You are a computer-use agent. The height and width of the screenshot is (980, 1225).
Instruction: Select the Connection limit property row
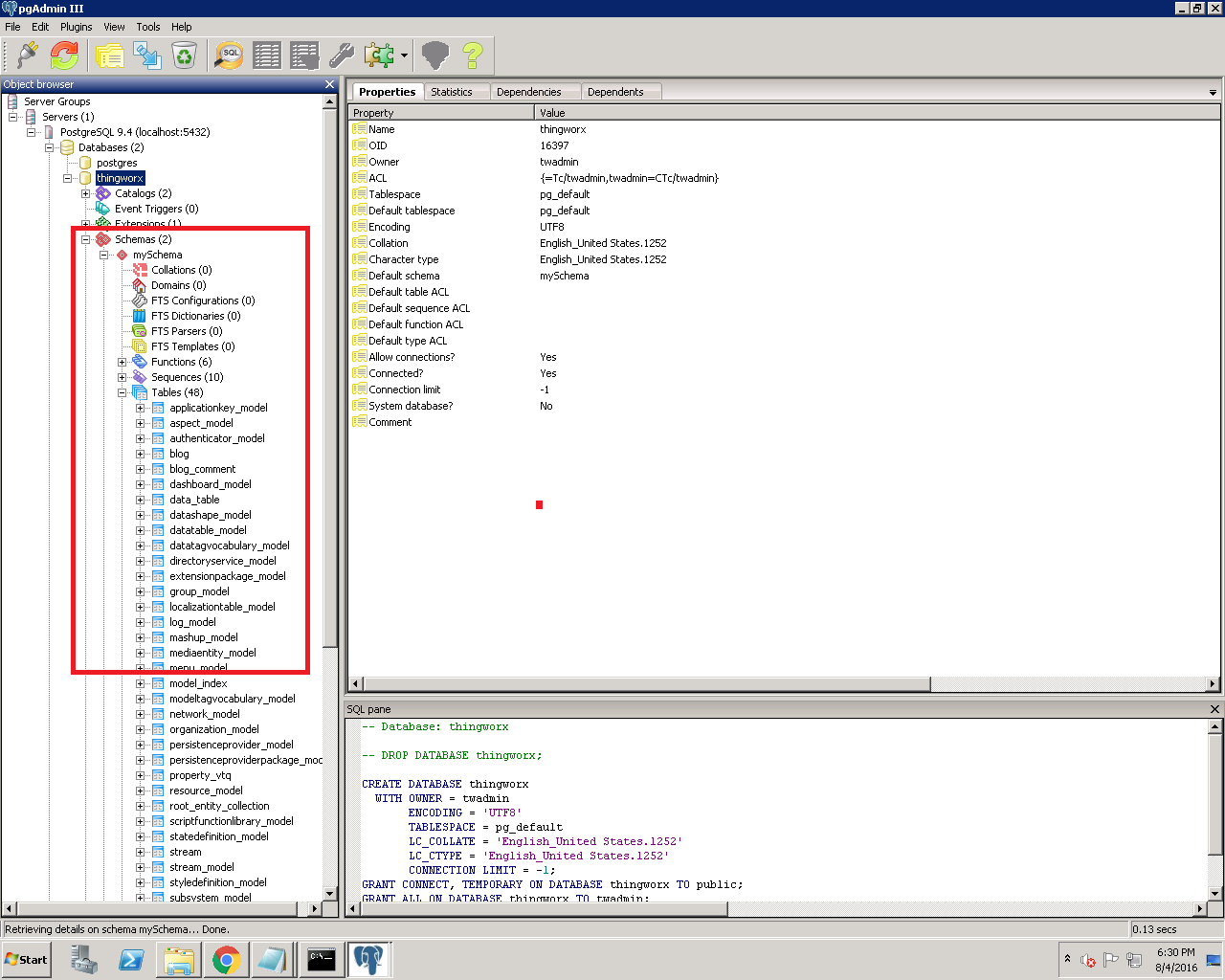click(x=785, y=390)
